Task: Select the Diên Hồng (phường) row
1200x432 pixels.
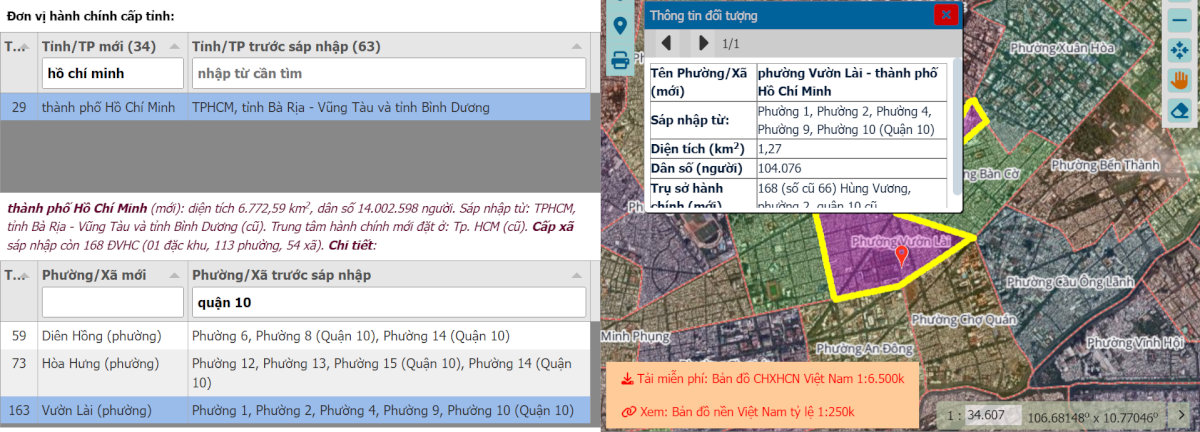Action: pyautogui.click(x=295, y=335)
